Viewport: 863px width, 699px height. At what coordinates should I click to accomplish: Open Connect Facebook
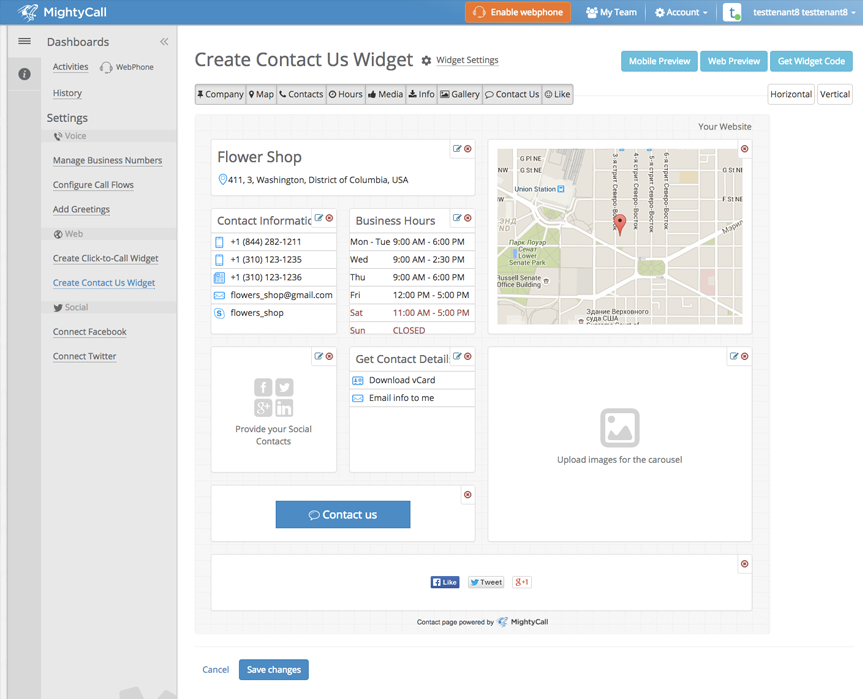click(x=90, y=332)
